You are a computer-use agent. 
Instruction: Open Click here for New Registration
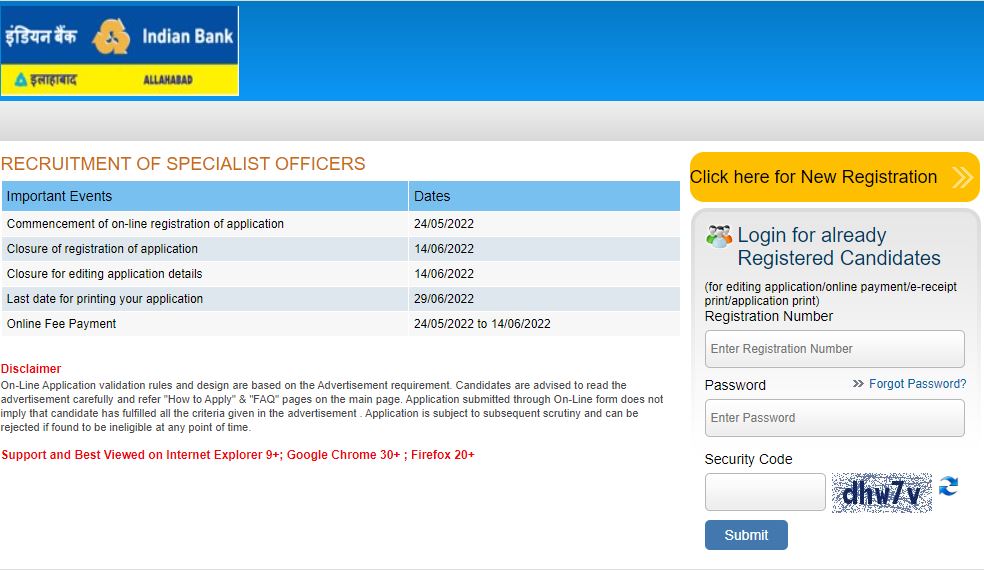(814, 177)
